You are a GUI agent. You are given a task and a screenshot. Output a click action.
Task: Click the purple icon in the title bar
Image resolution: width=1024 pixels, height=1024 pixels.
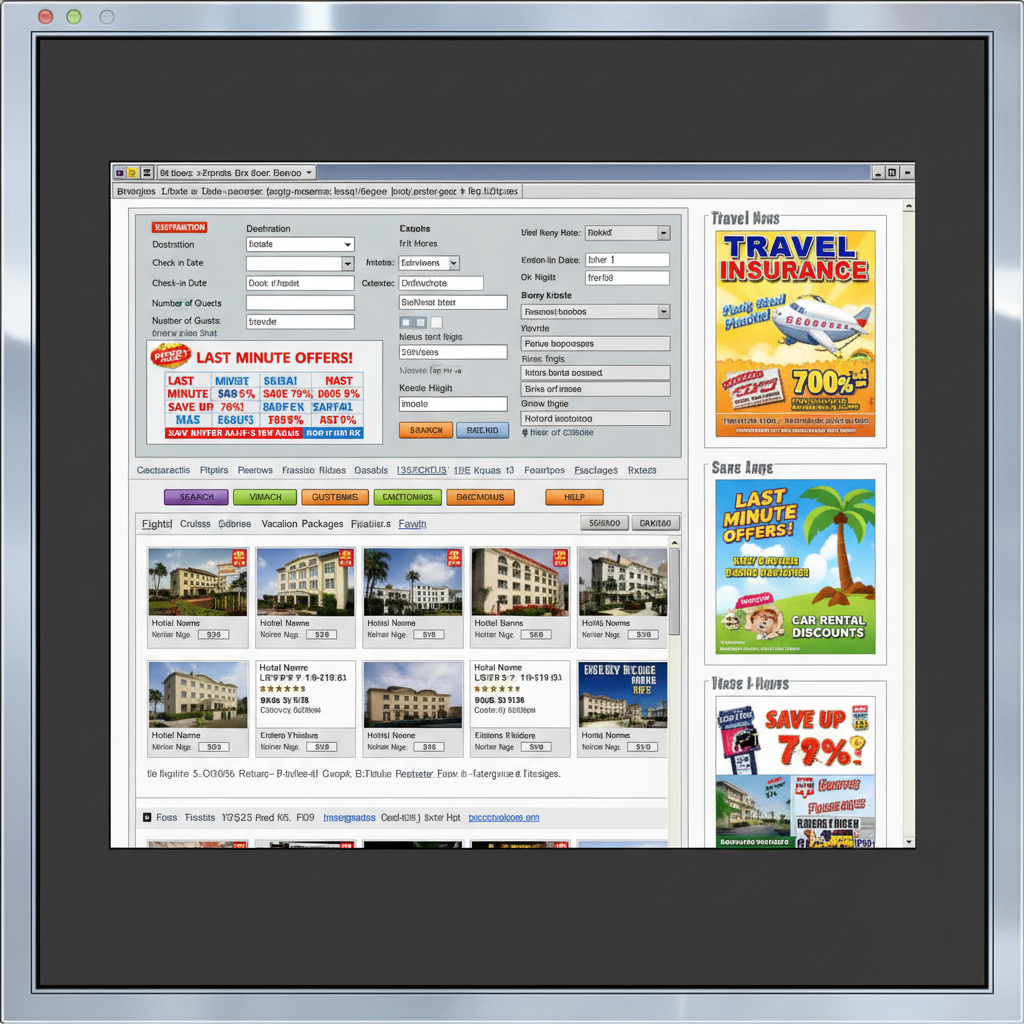(x=119, y=172)
